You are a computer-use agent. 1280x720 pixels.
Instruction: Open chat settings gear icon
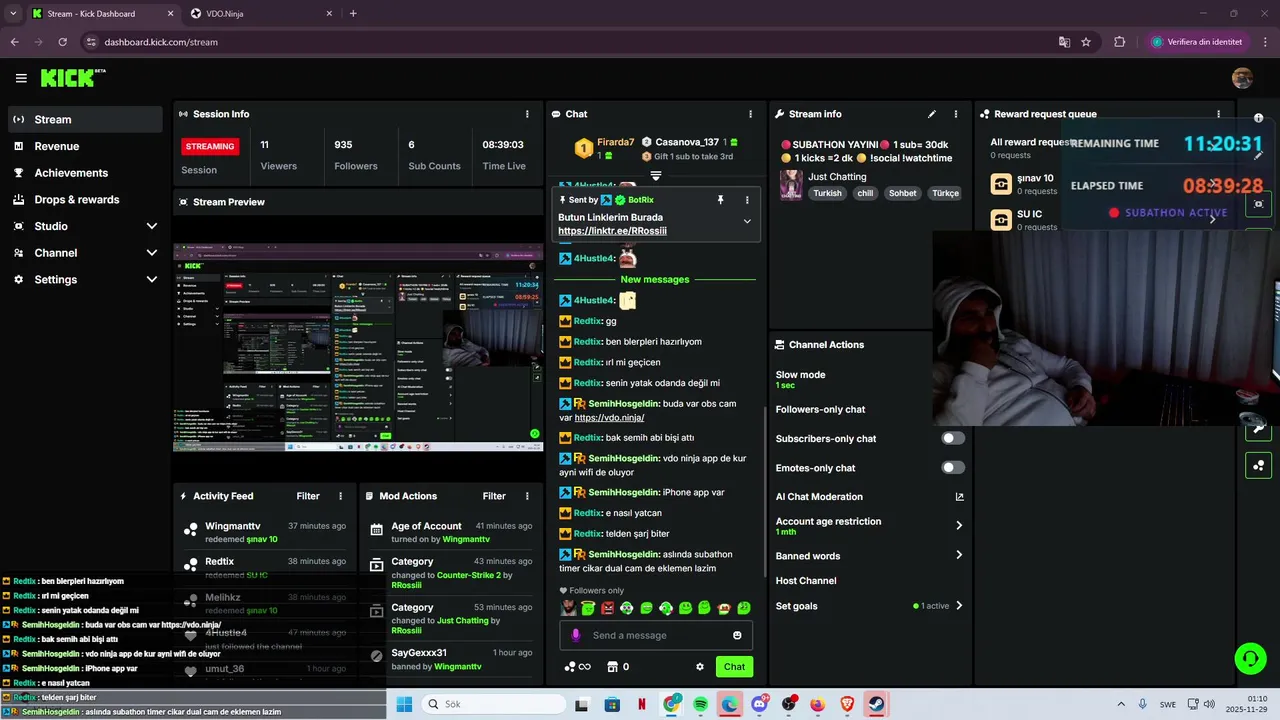700,667
